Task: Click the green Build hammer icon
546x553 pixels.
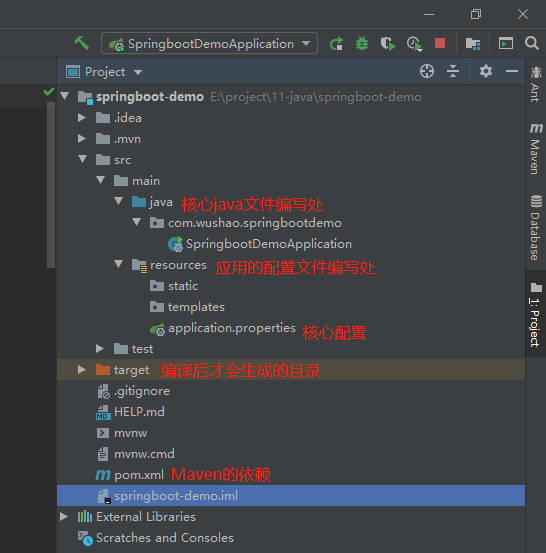Action: pos(81,43)
